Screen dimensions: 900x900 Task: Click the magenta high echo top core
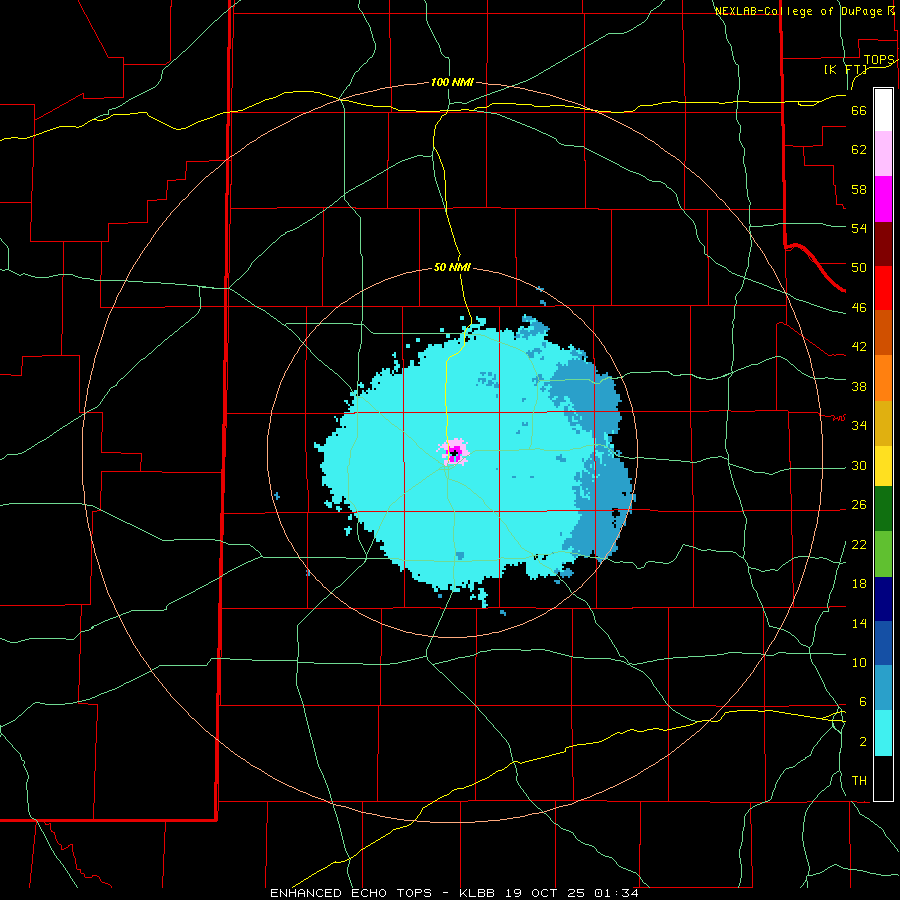[454, 453]
